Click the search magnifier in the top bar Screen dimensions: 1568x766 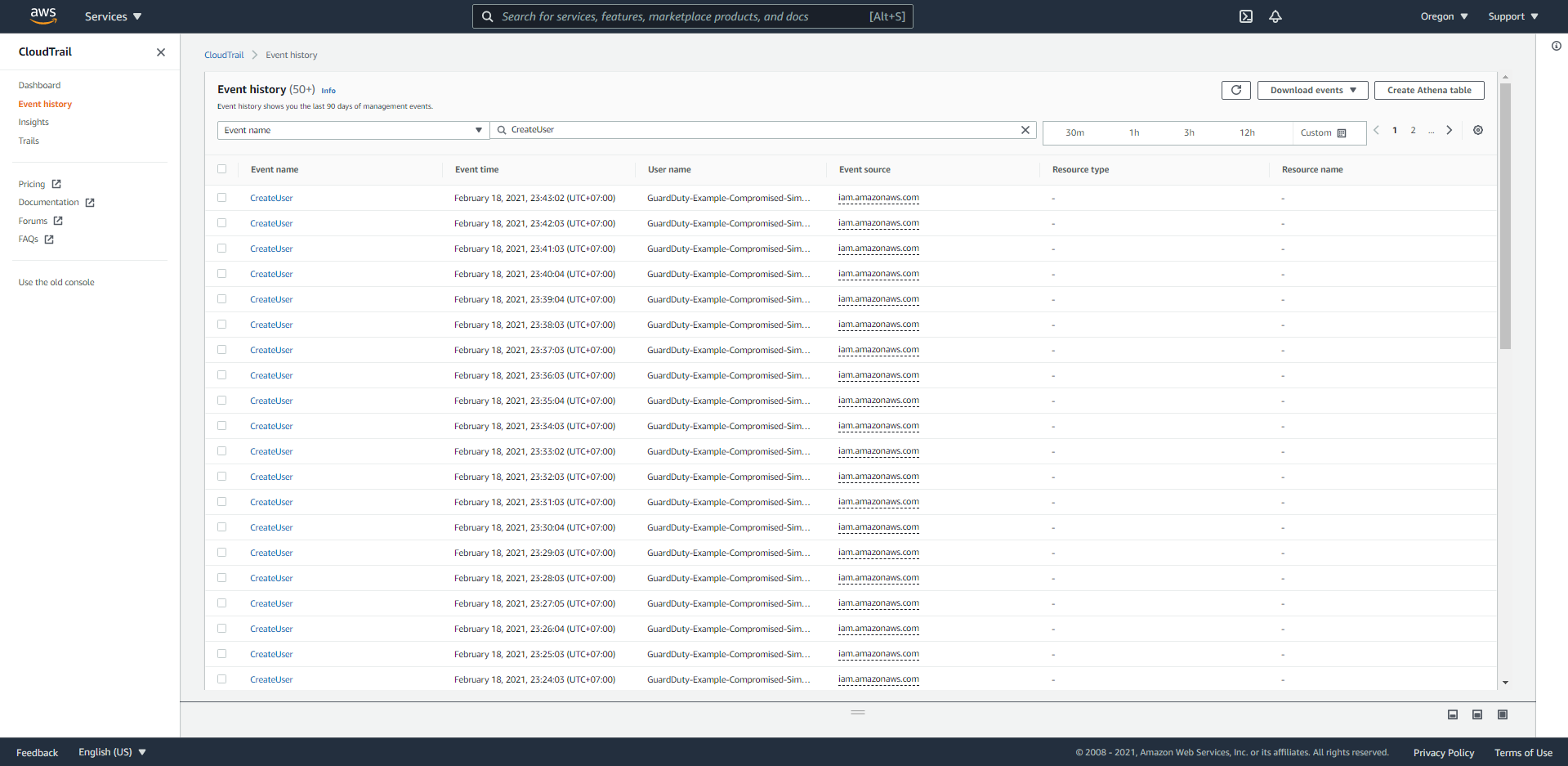(x=488, y=16)
